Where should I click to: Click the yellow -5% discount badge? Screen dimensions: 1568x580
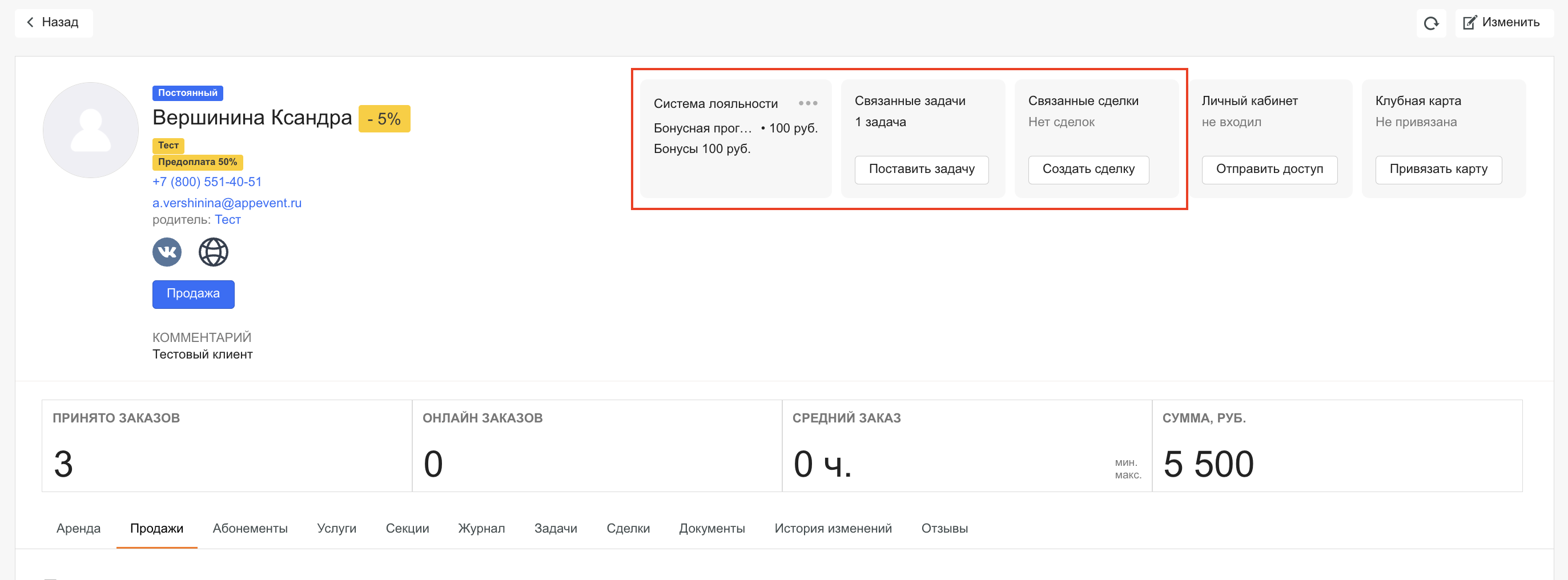(384, 119)
